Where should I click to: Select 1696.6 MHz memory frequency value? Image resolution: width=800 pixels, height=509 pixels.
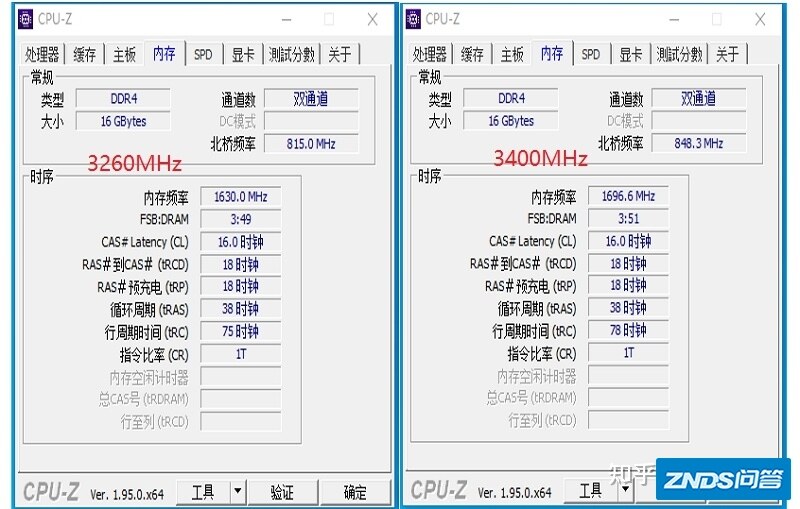628,196
